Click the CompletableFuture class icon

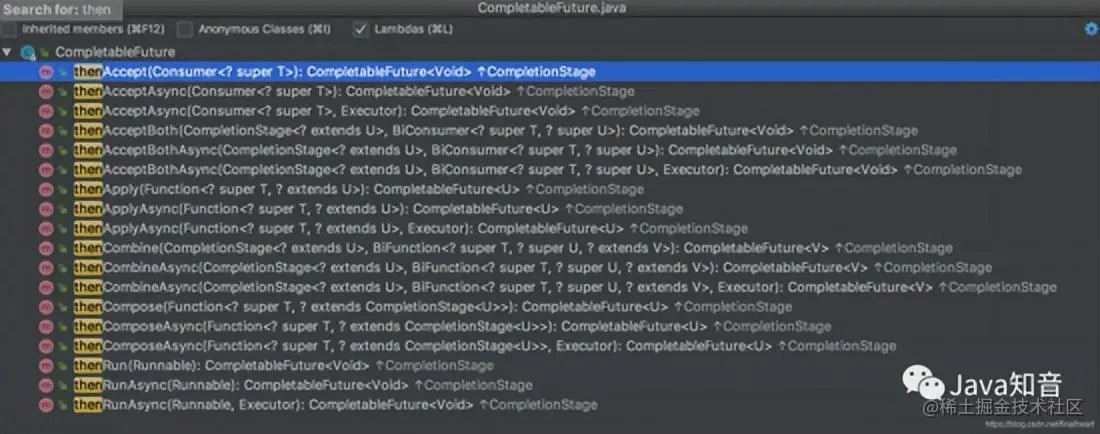point(30,51)
